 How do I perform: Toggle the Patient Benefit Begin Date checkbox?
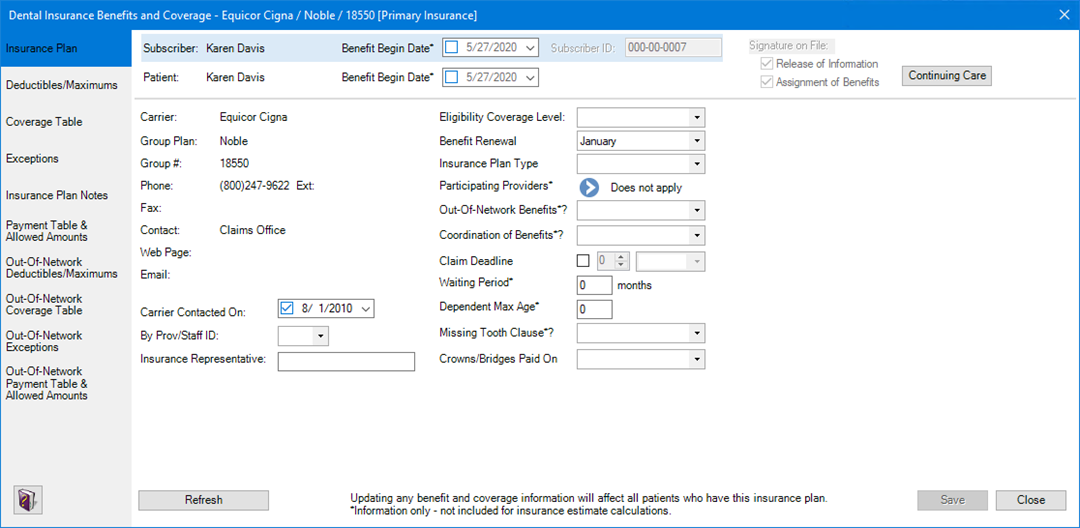point(452,77)
